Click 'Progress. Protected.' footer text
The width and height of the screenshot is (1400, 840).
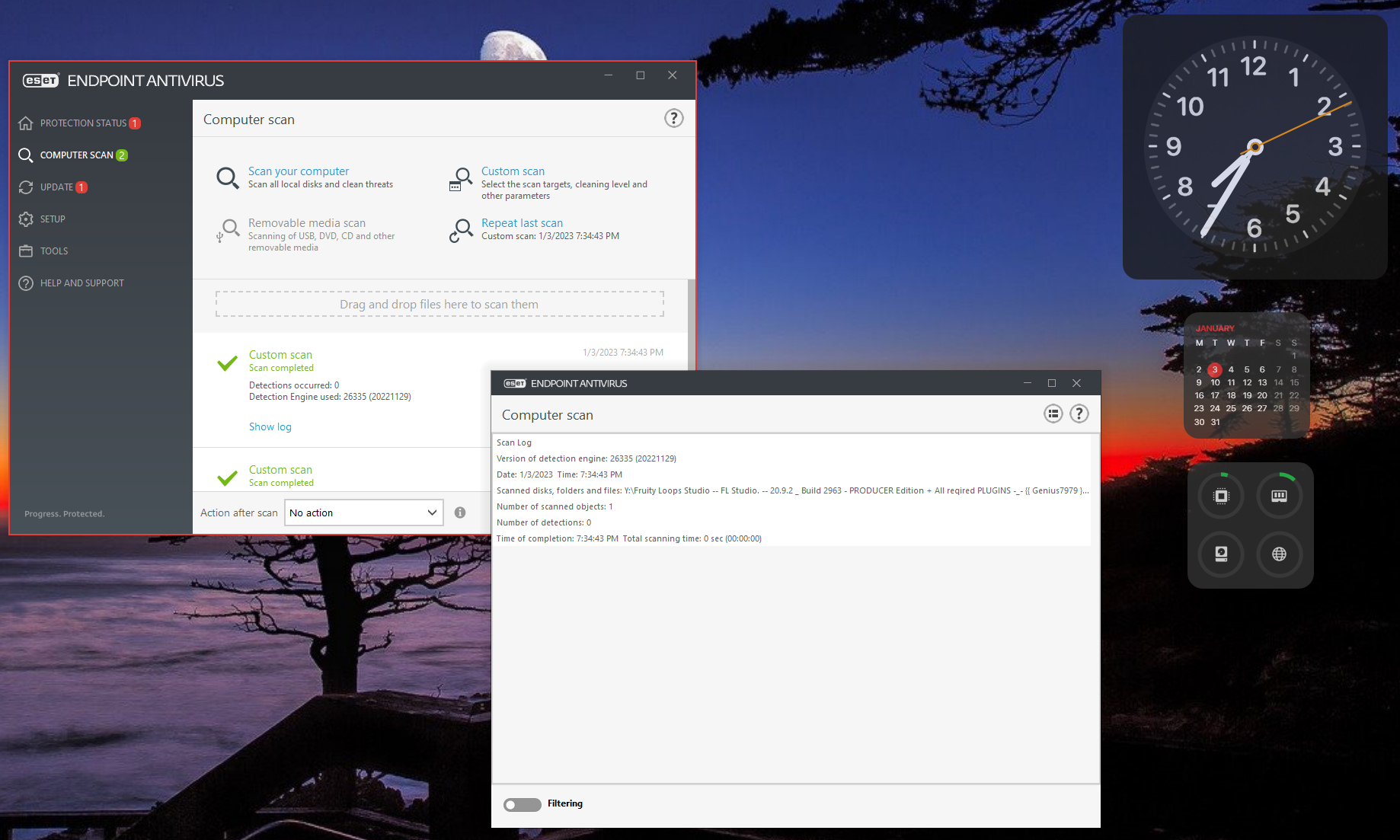click(x=65, y=514)
